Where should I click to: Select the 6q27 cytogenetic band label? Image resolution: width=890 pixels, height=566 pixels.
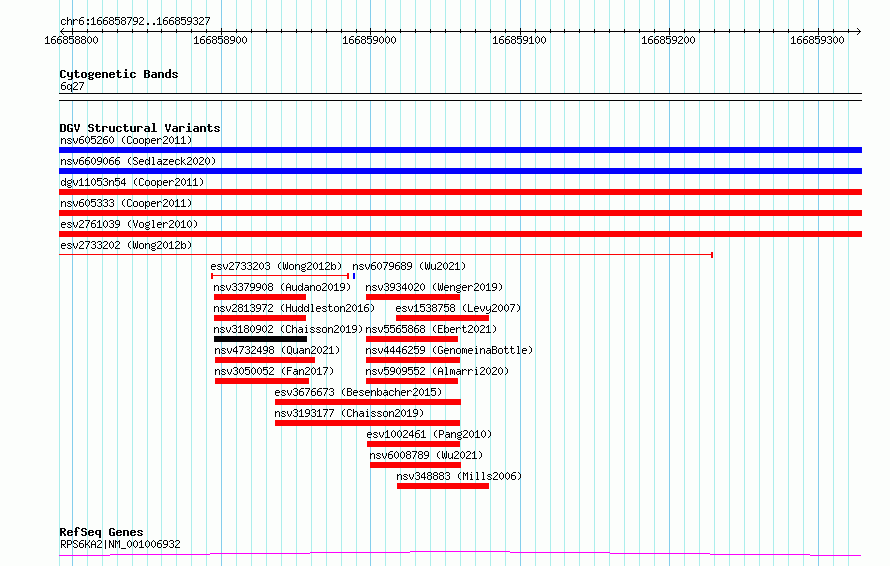click(x=72, y=86)
